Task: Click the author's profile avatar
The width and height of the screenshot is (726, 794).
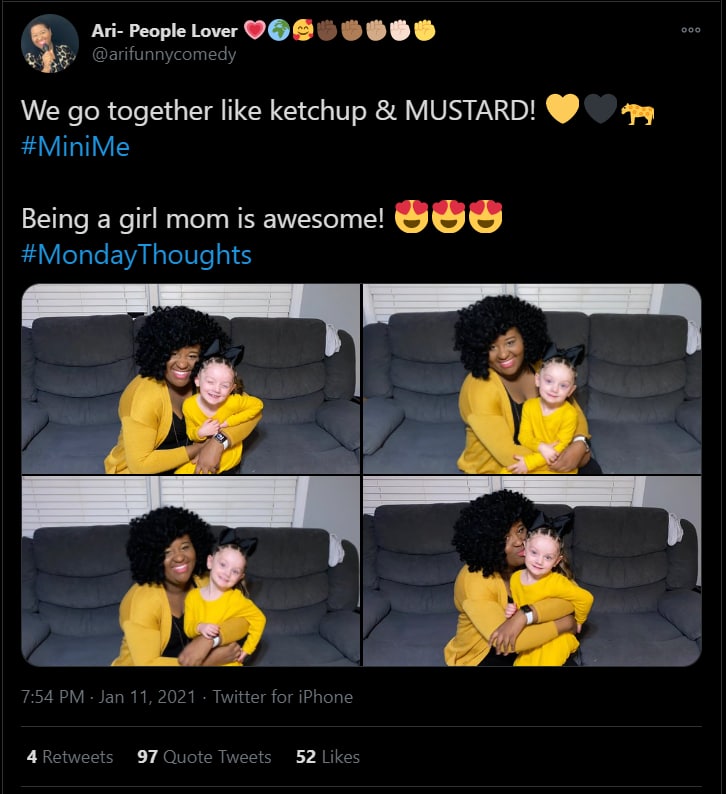Action: (50, 43)
